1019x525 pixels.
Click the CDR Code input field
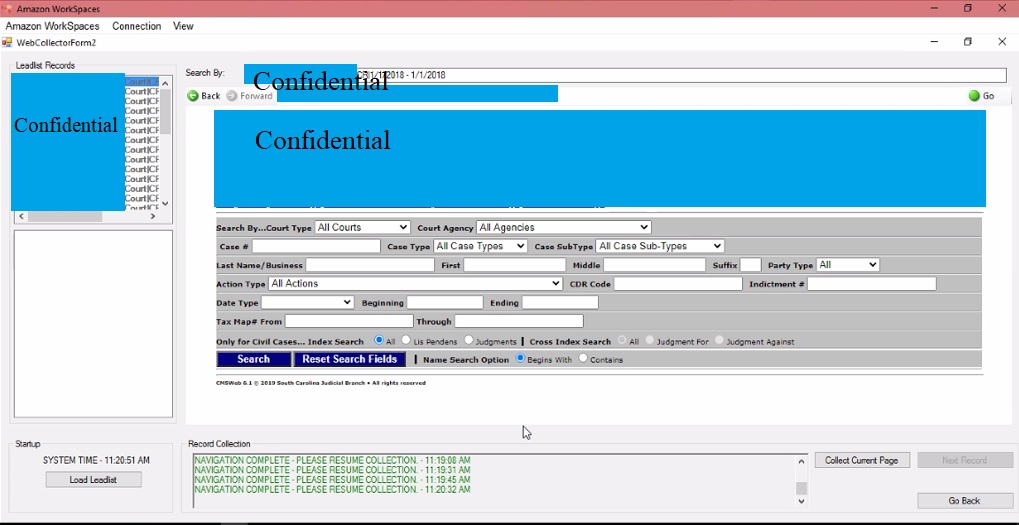(x=678, y=284)
